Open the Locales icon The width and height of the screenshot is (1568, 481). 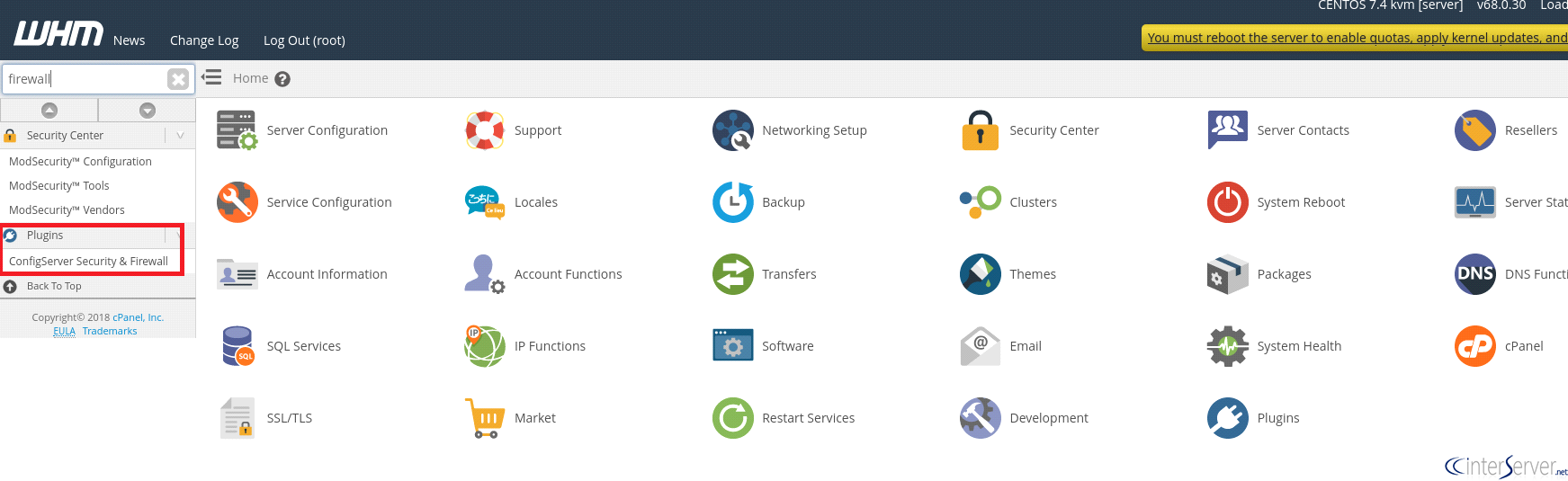coord(485,202)
